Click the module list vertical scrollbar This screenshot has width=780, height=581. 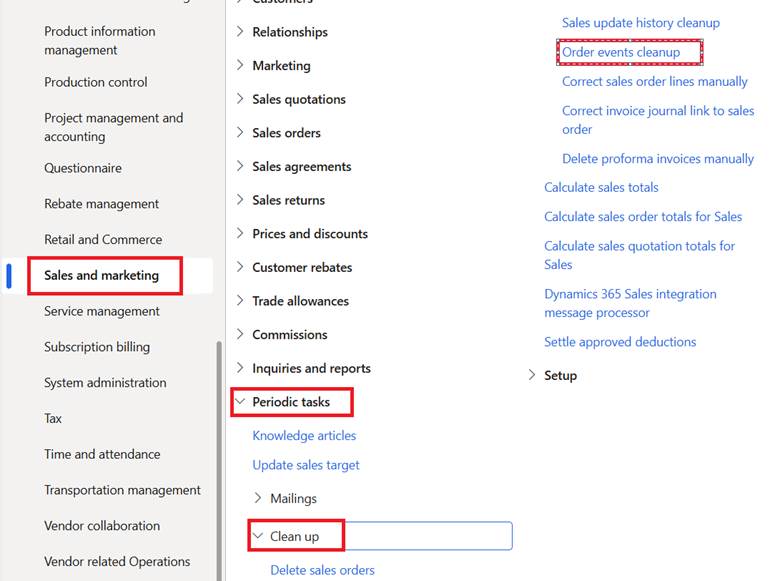tap(219, 461)
